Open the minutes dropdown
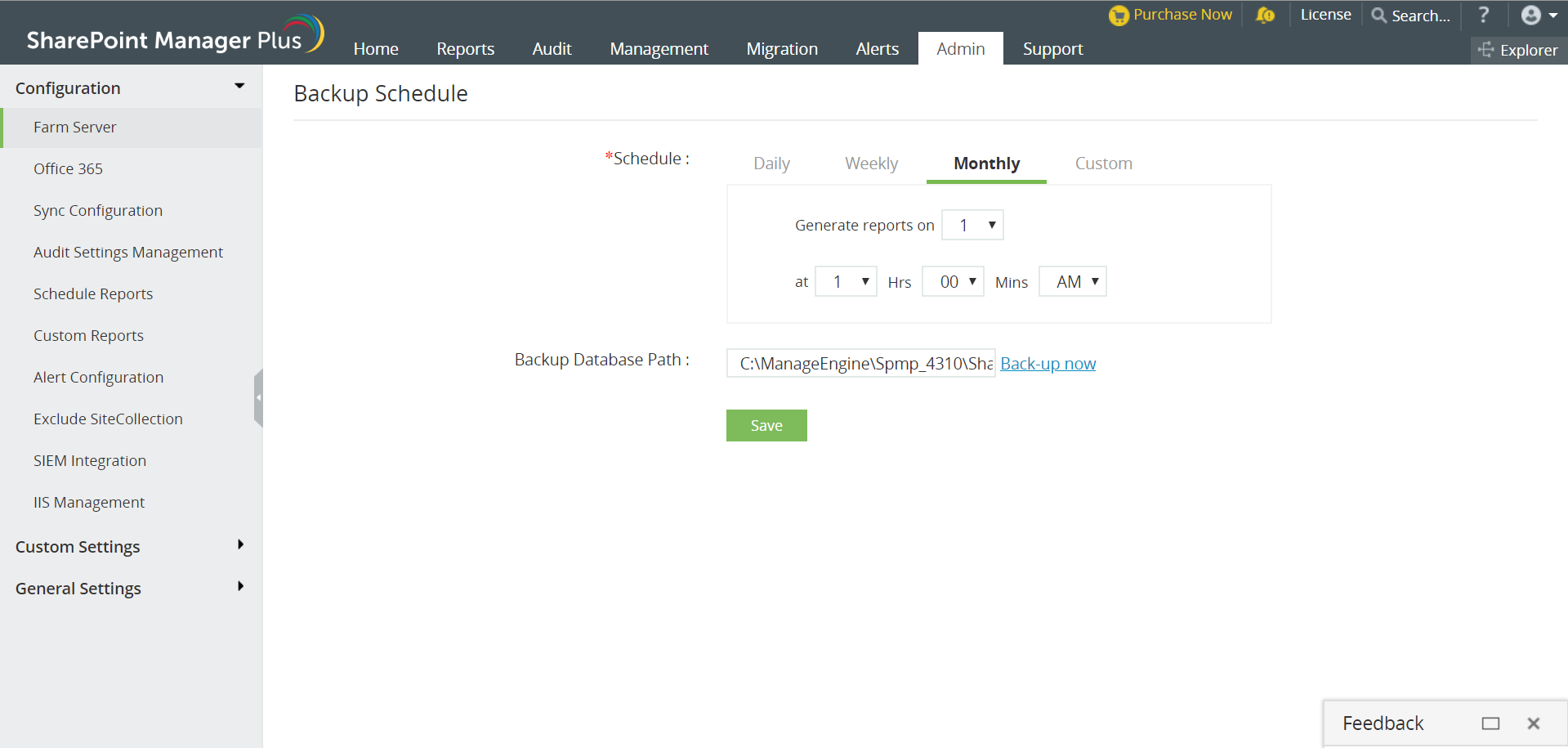 tap(953, 281)
